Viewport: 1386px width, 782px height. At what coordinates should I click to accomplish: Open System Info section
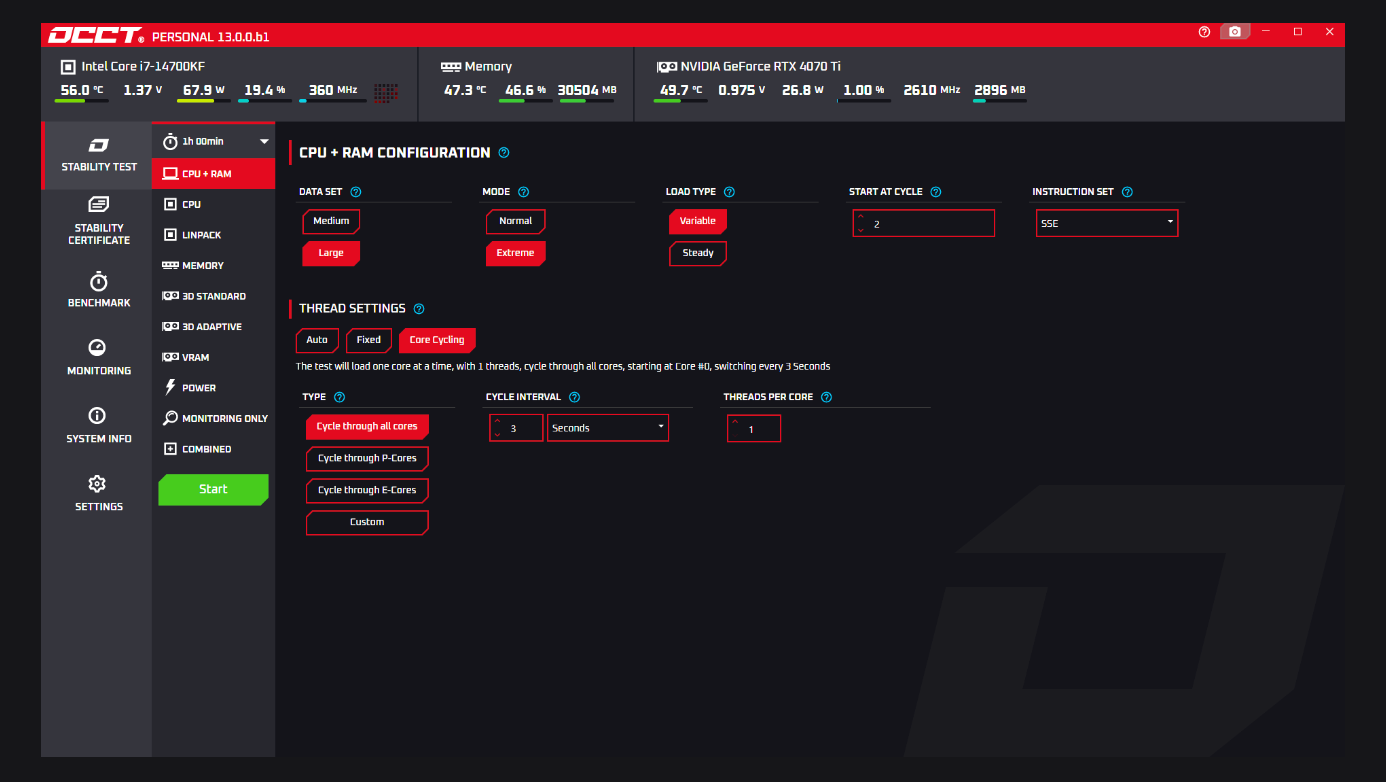[x=98, y=425]
